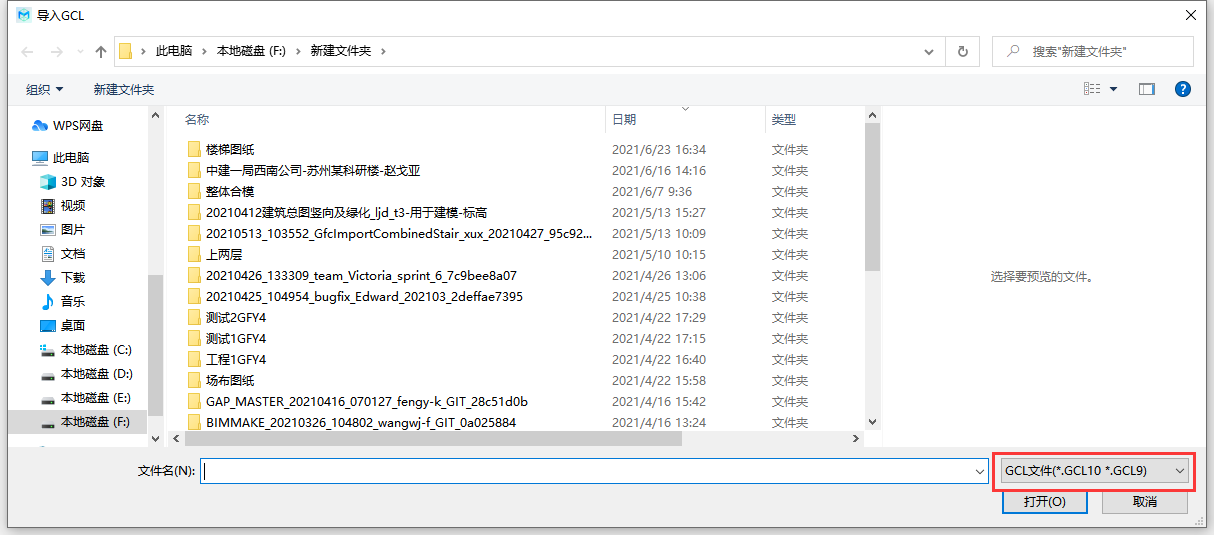This screenshot has width=1214, height=535.
Task: Open the 组织 menu
Action: [45, 89]
